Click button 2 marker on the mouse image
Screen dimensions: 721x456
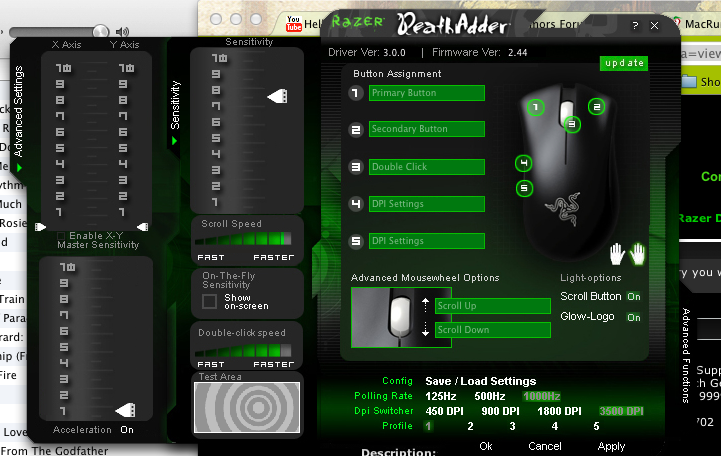(x=596, y=107)
